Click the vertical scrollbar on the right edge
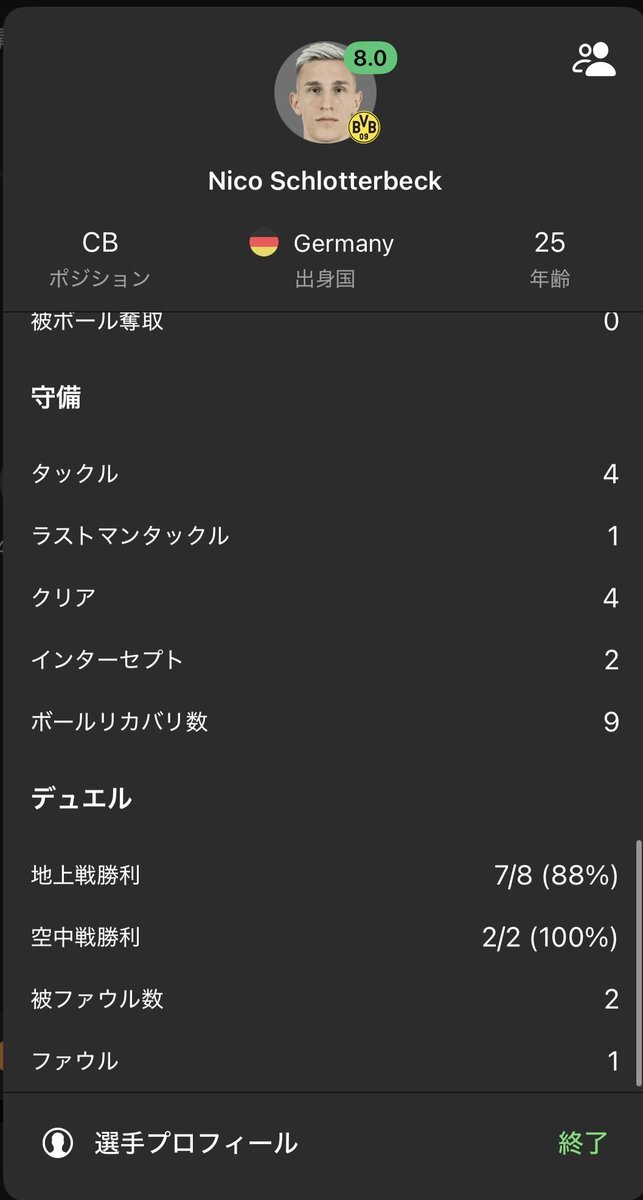Viewport: 643px width, 1200px height. [638, 960]
